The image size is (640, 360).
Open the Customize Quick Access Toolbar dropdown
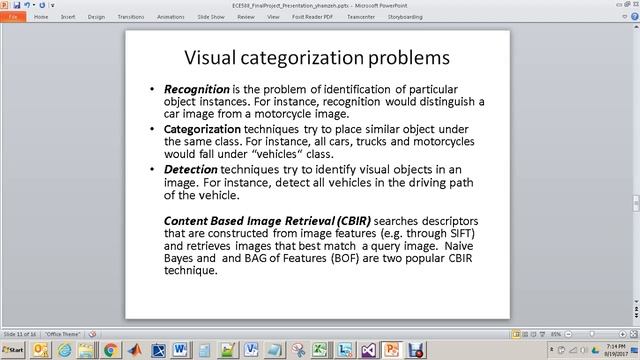click(52, 5)
